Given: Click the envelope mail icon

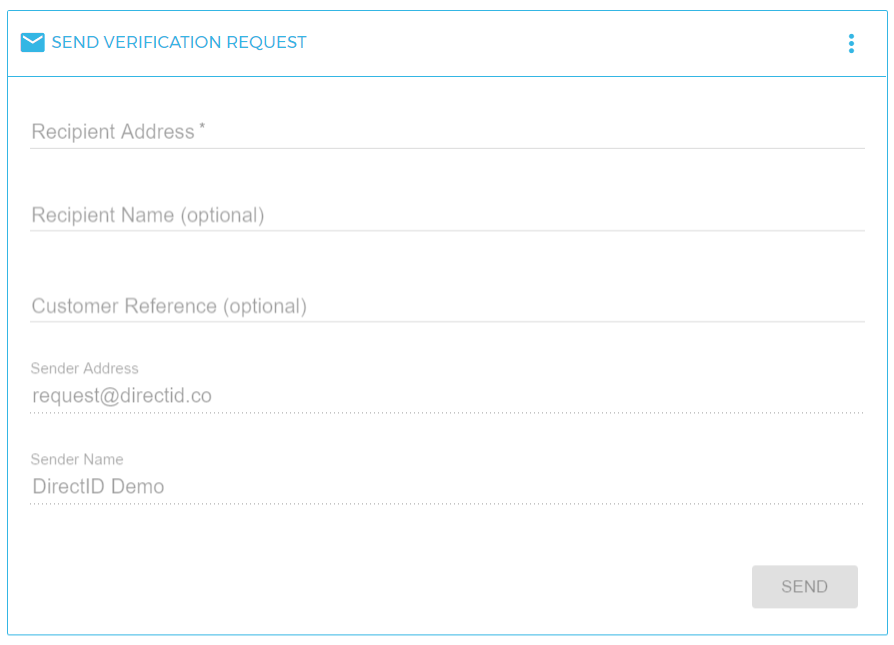Looking at the screenshot, I should click(x=32, y=43).
